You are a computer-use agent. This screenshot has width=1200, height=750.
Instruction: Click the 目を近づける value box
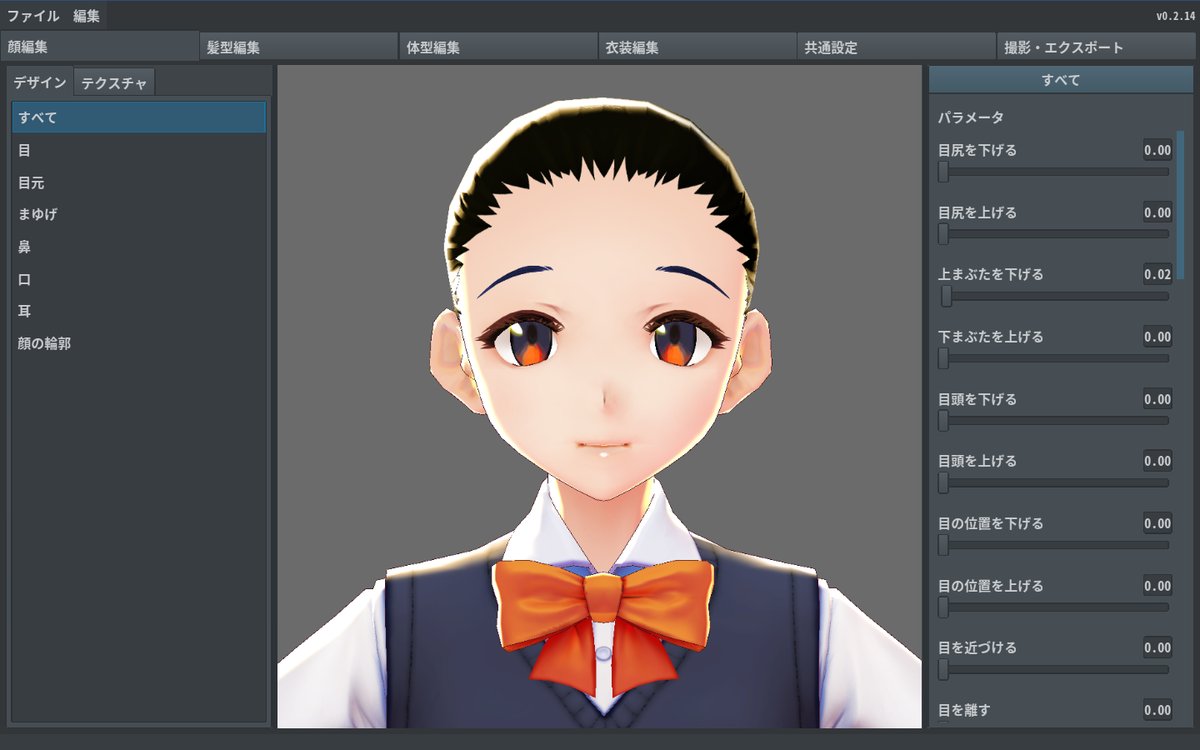[1157, 648]
